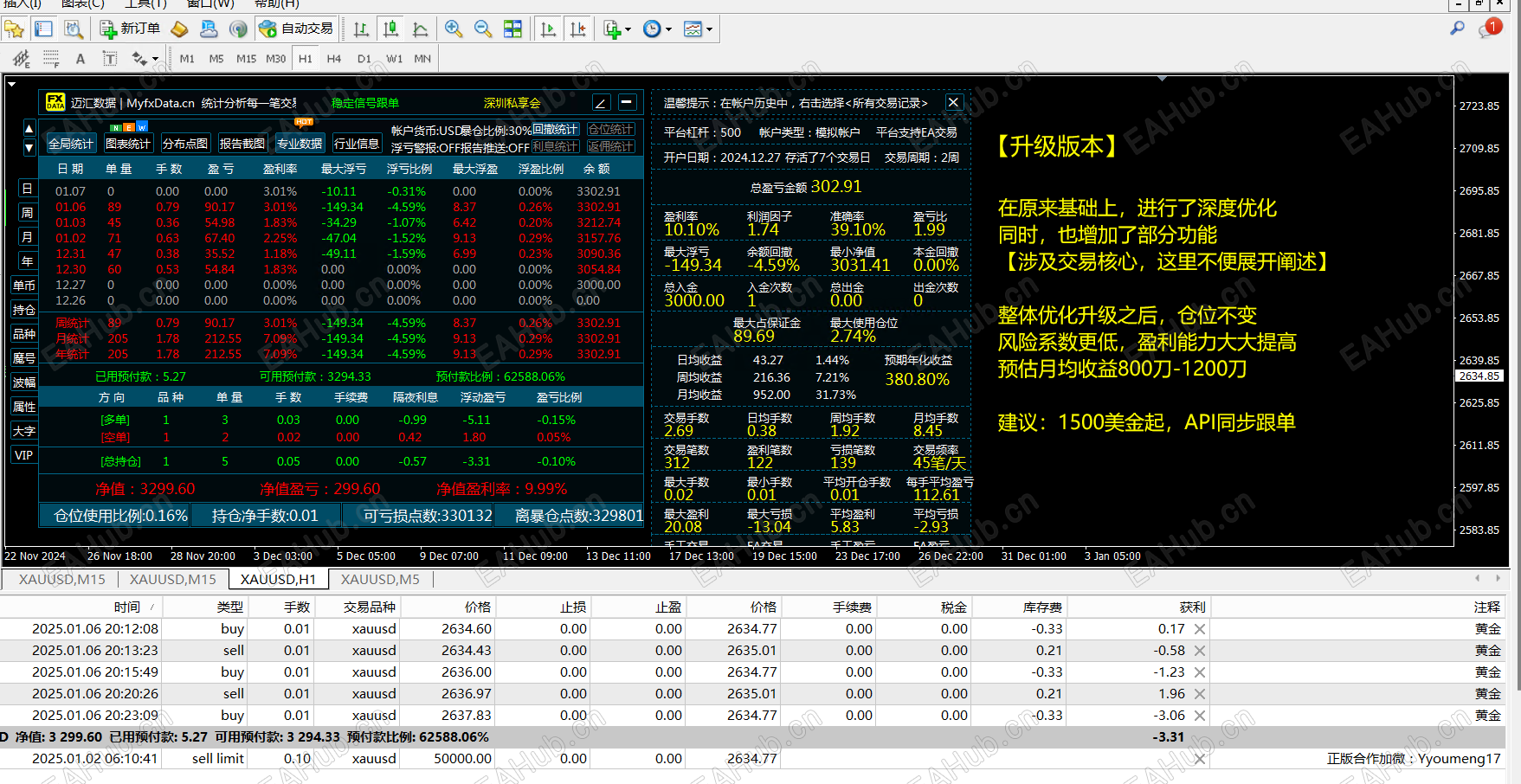
Task: Select the Fibonacci retracement drawing tool
Action: 50,59
